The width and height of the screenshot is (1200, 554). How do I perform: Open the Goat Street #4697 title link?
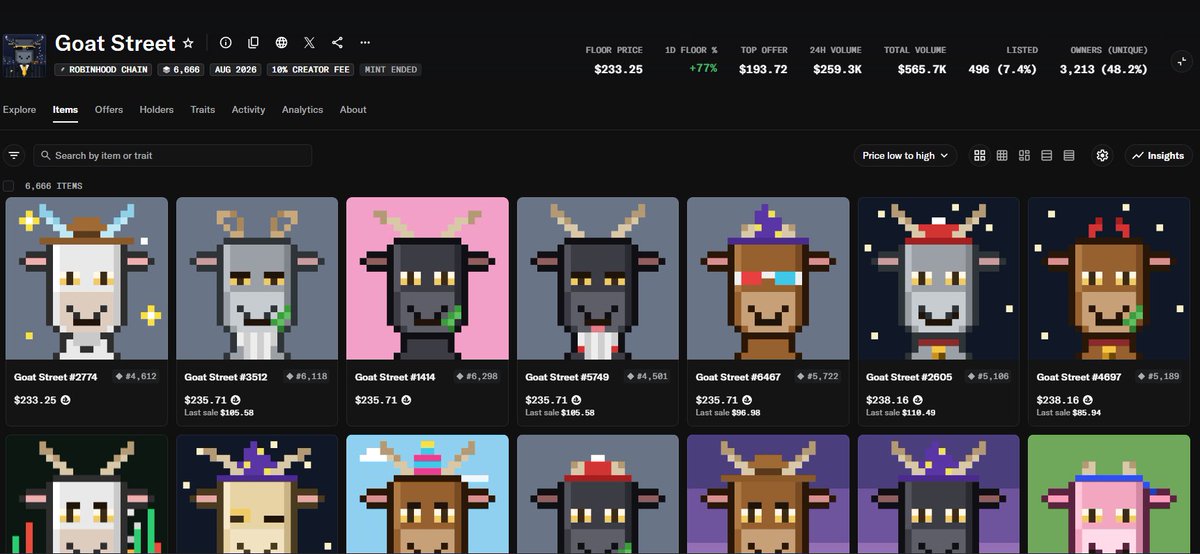[1077, 377]
